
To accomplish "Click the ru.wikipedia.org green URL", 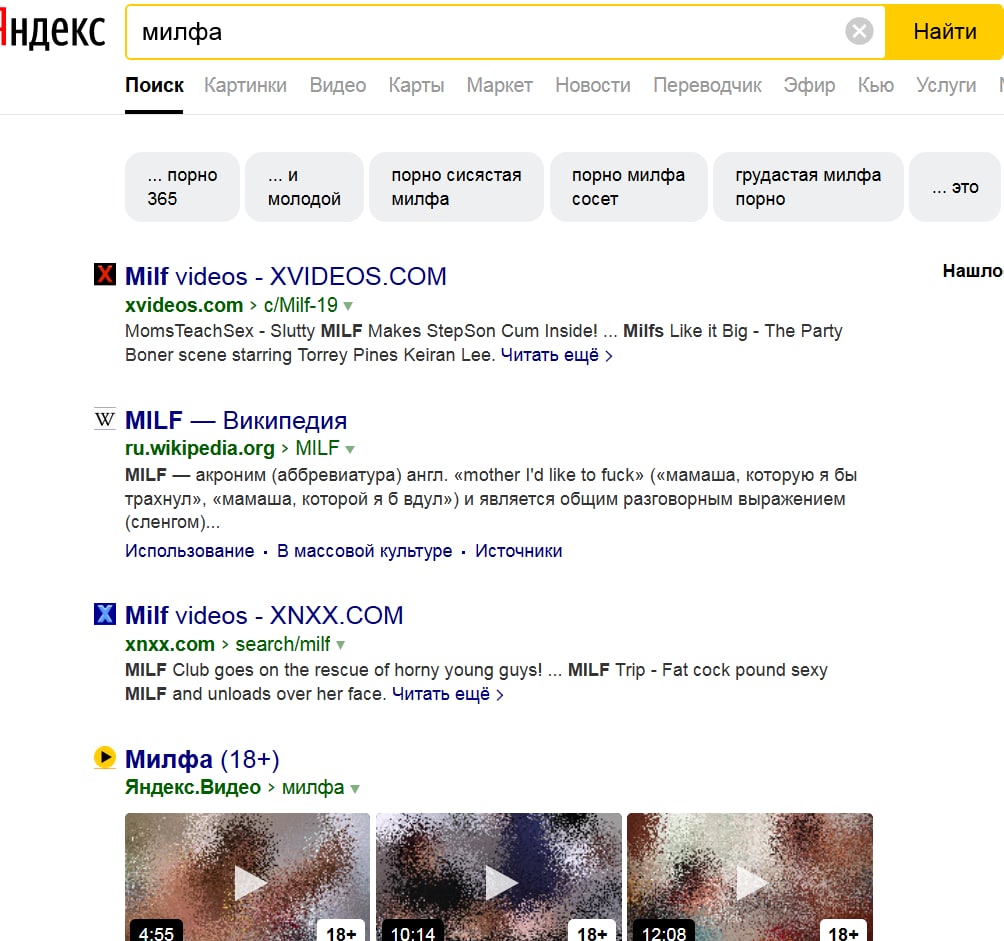I will (199, 448).
